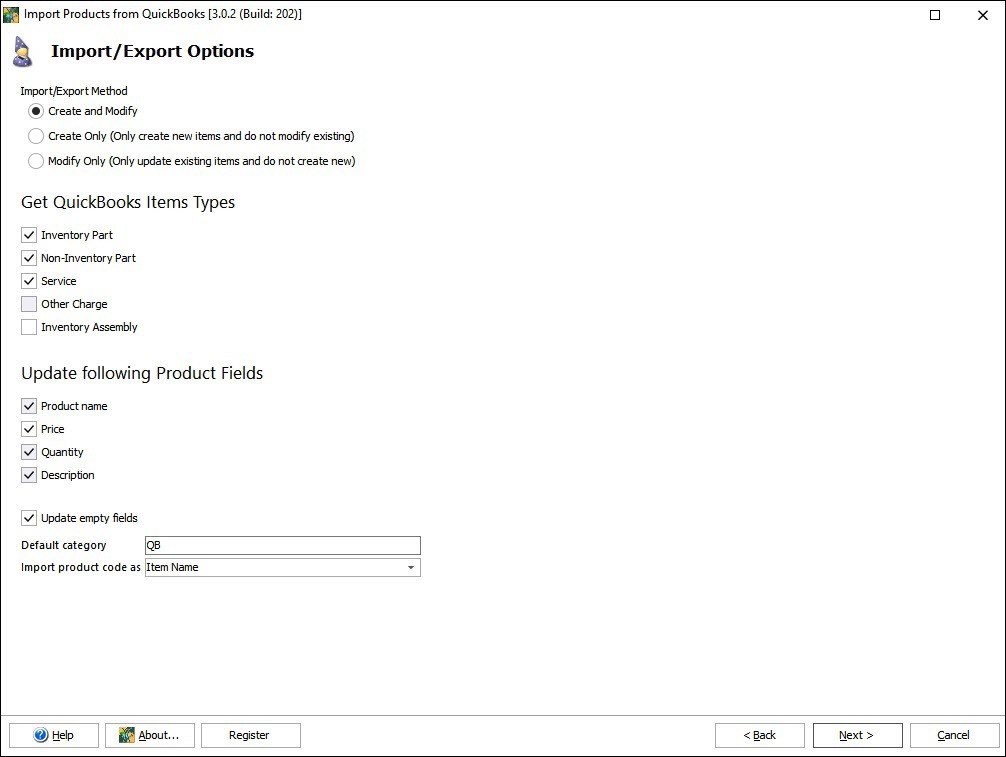Uncheck the Product name update field
The width and height of the screenshot is (1006, 757).
(29, 405)
